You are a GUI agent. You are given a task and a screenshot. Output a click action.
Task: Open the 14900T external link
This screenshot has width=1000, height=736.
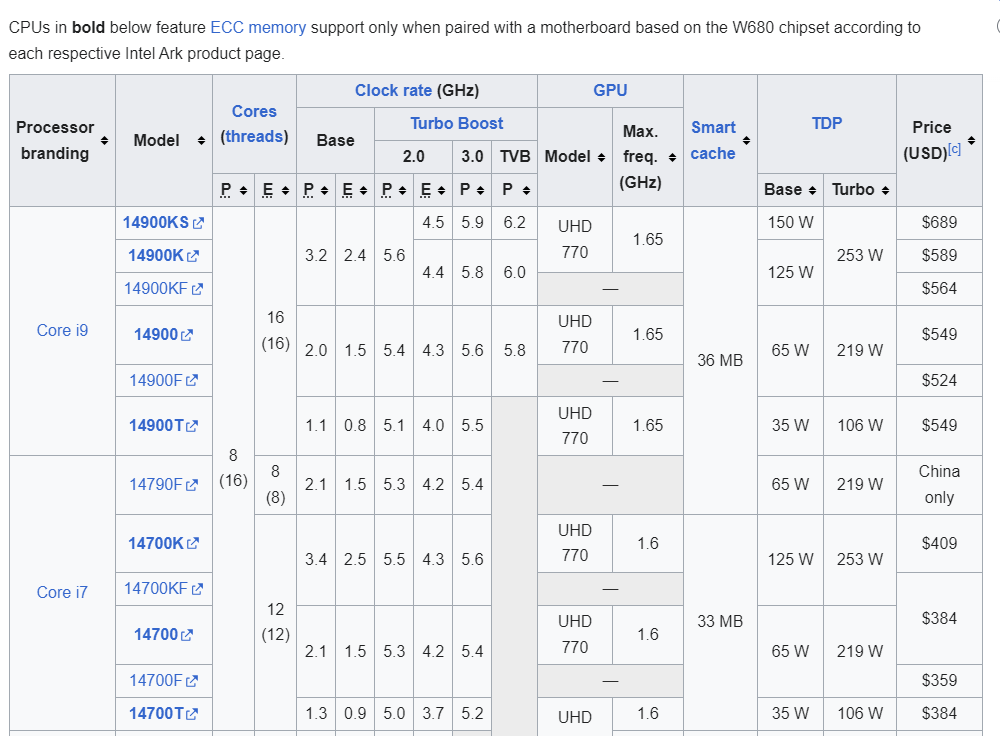(163, 425)
